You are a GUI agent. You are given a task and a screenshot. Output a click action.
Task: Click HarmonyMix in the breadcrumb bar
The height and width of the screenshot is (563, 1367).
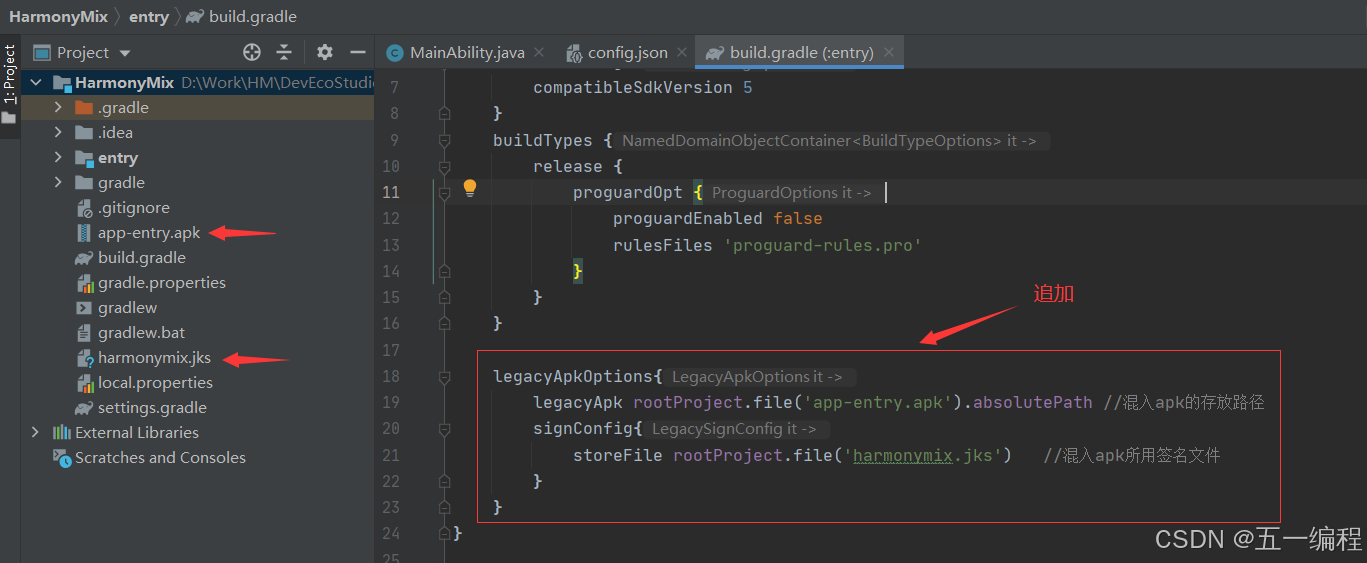(x=58, y=16)
